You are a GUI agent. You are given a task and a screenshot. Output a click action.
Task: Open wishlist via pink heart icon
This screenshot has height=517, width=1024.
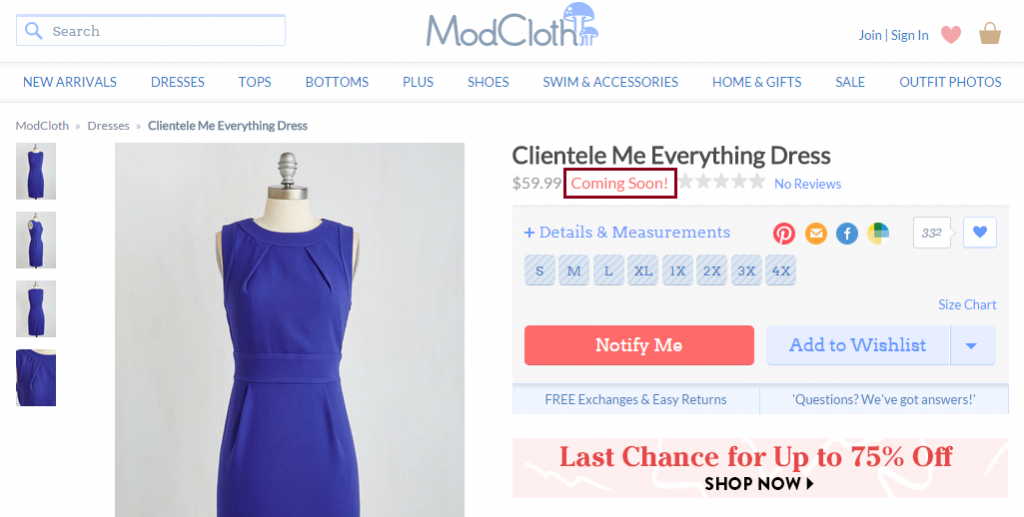(x=951, y=35)
